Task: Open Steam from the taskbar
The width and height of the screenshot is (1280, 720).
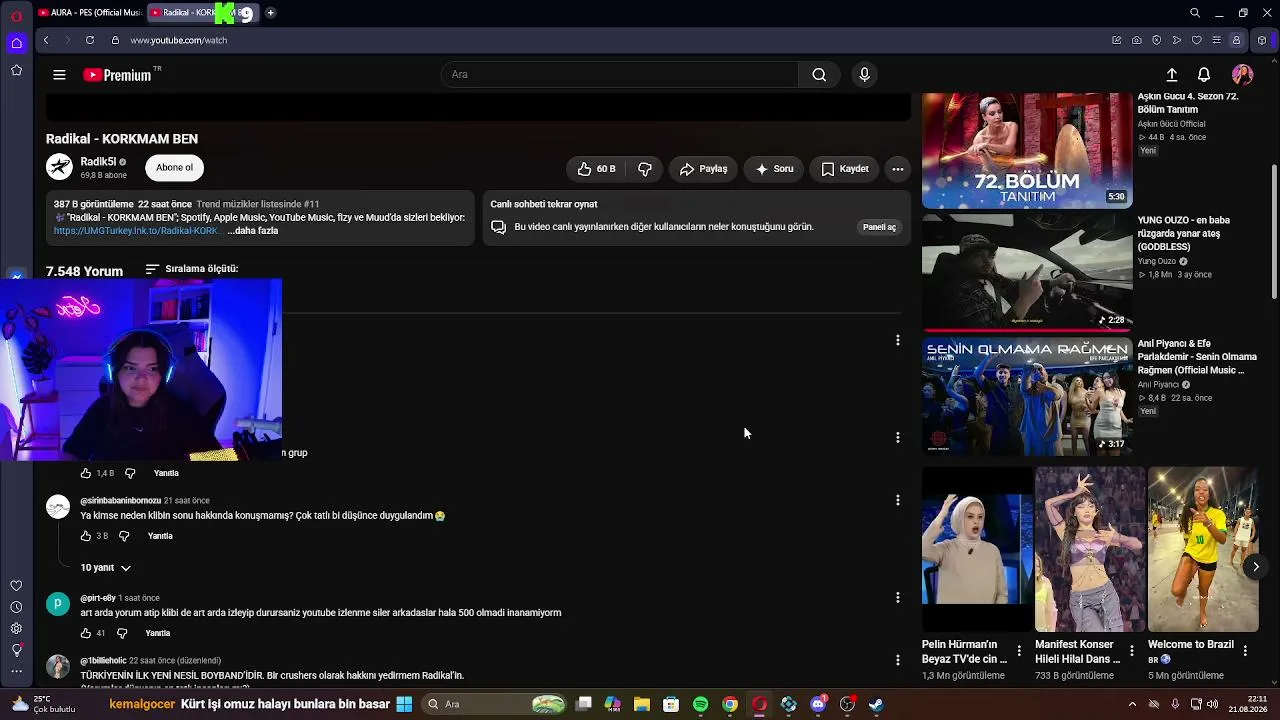Action: pyautogui.click(x=876, y=704)
